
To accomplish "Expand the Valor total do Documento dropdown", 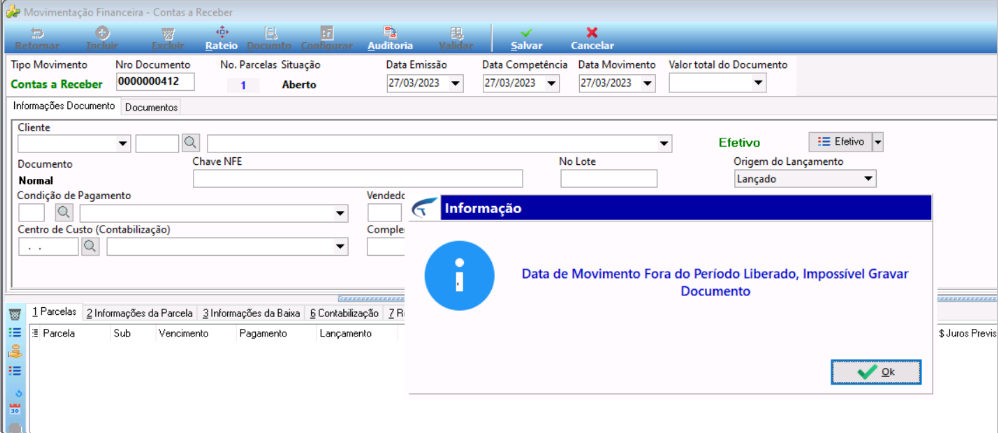I will 757,83.
